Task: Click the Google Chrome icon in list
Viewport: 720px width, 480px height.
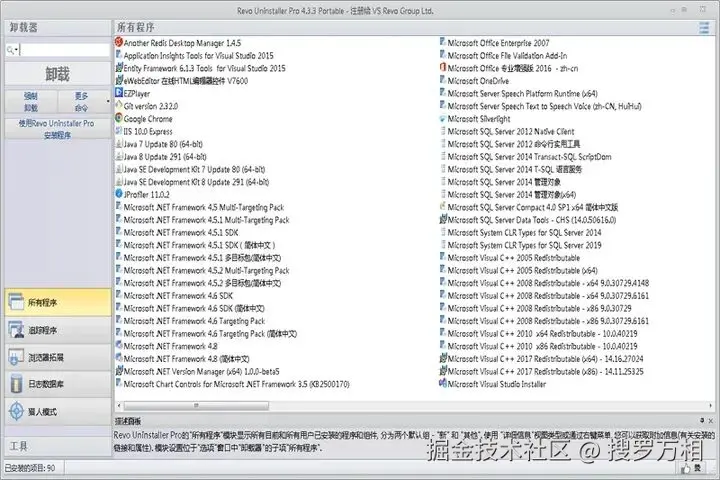Action: (x=119, y=118)
